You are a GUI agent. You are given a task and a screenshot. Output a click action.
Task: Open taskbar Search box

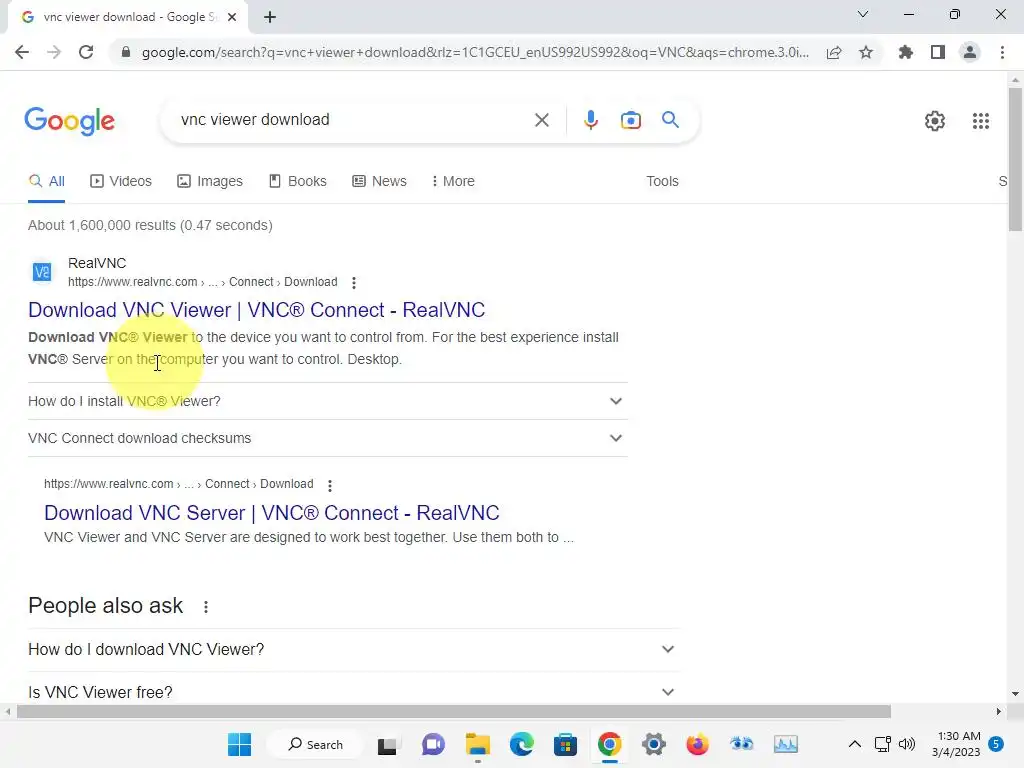click(315, 744)
